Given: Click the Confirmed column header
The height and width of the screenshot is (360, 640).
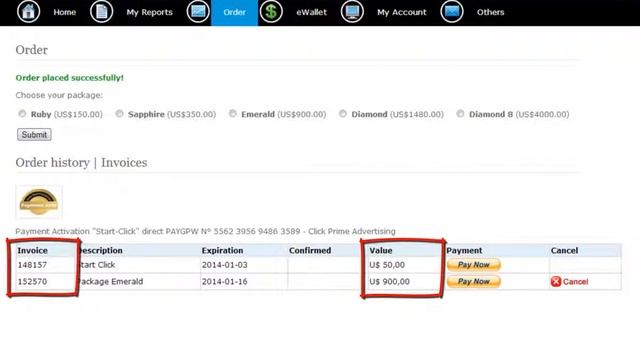Looking at the screenshot, I should point(310,250).
